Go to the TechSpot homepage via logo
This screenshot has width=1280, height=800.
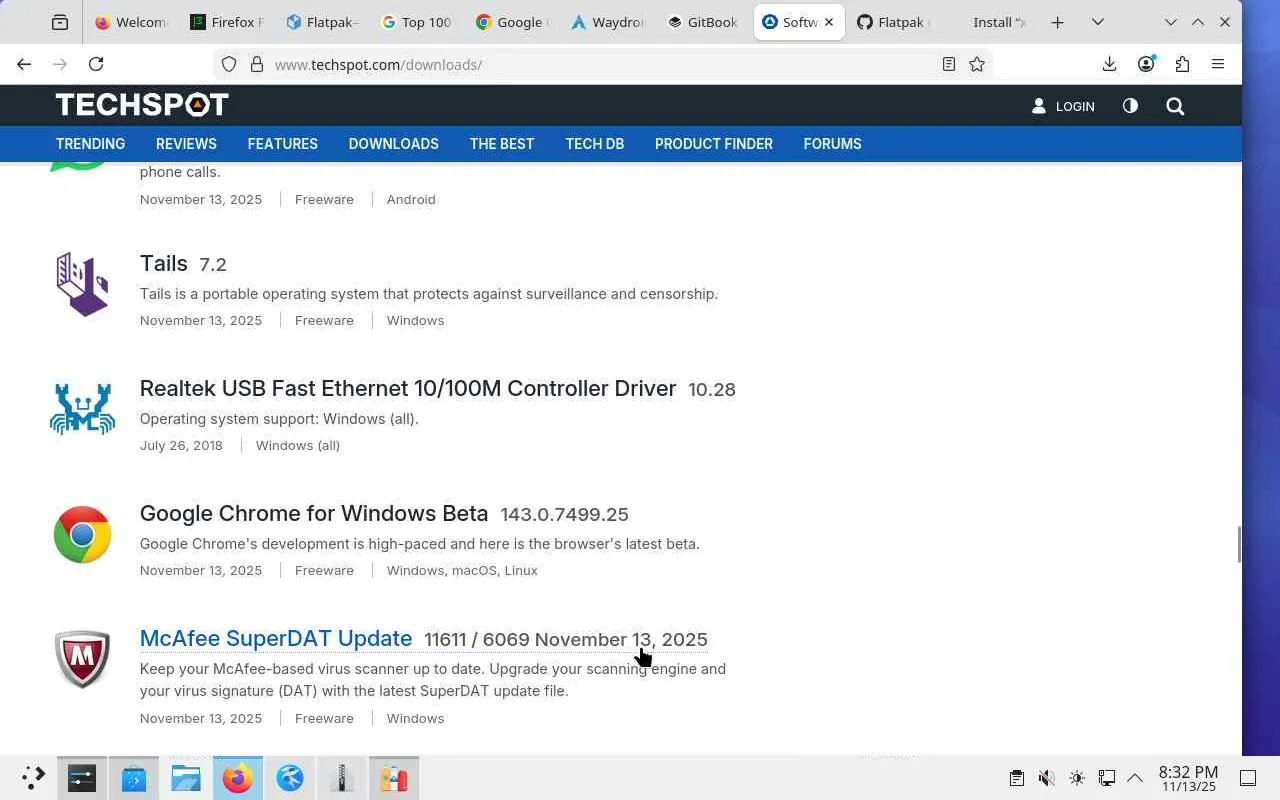[142, 105]
